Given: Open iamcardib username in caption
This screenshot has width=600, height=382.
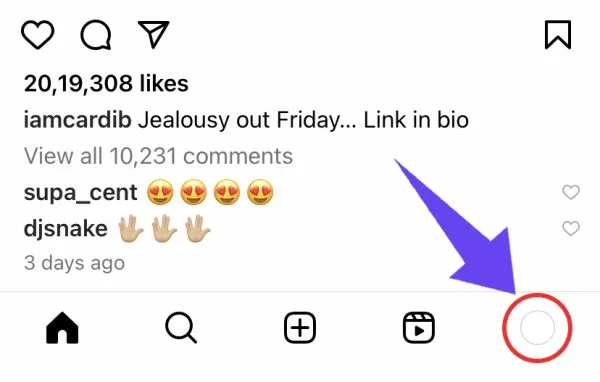Looking at the screenshot, I should tap(78, 120).
